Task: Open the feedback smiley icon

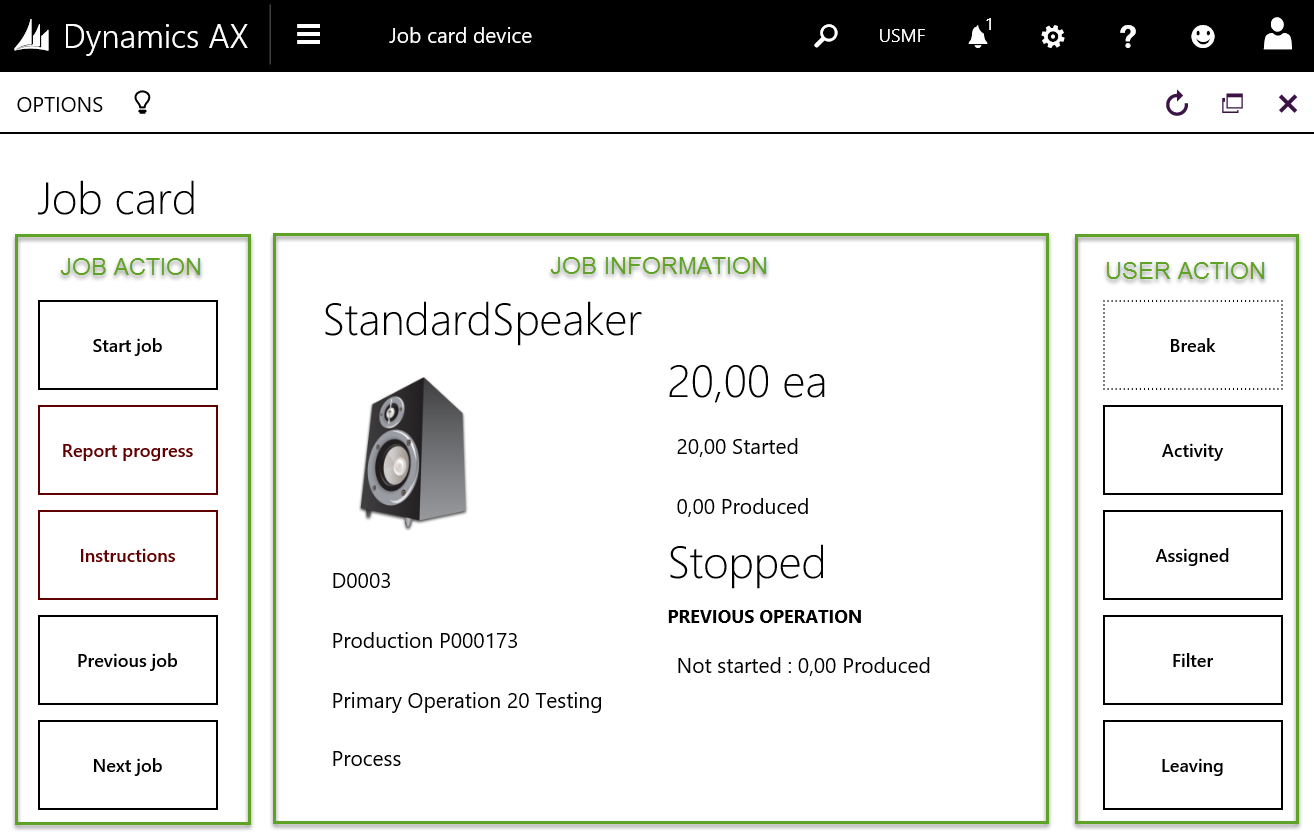Action: pos(1203,37)
